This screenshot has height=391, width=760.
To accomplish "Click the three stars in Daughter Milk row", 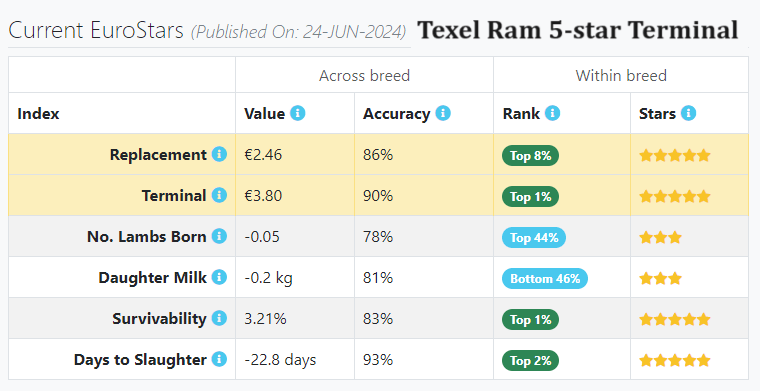I will click(x=661, y=279).
